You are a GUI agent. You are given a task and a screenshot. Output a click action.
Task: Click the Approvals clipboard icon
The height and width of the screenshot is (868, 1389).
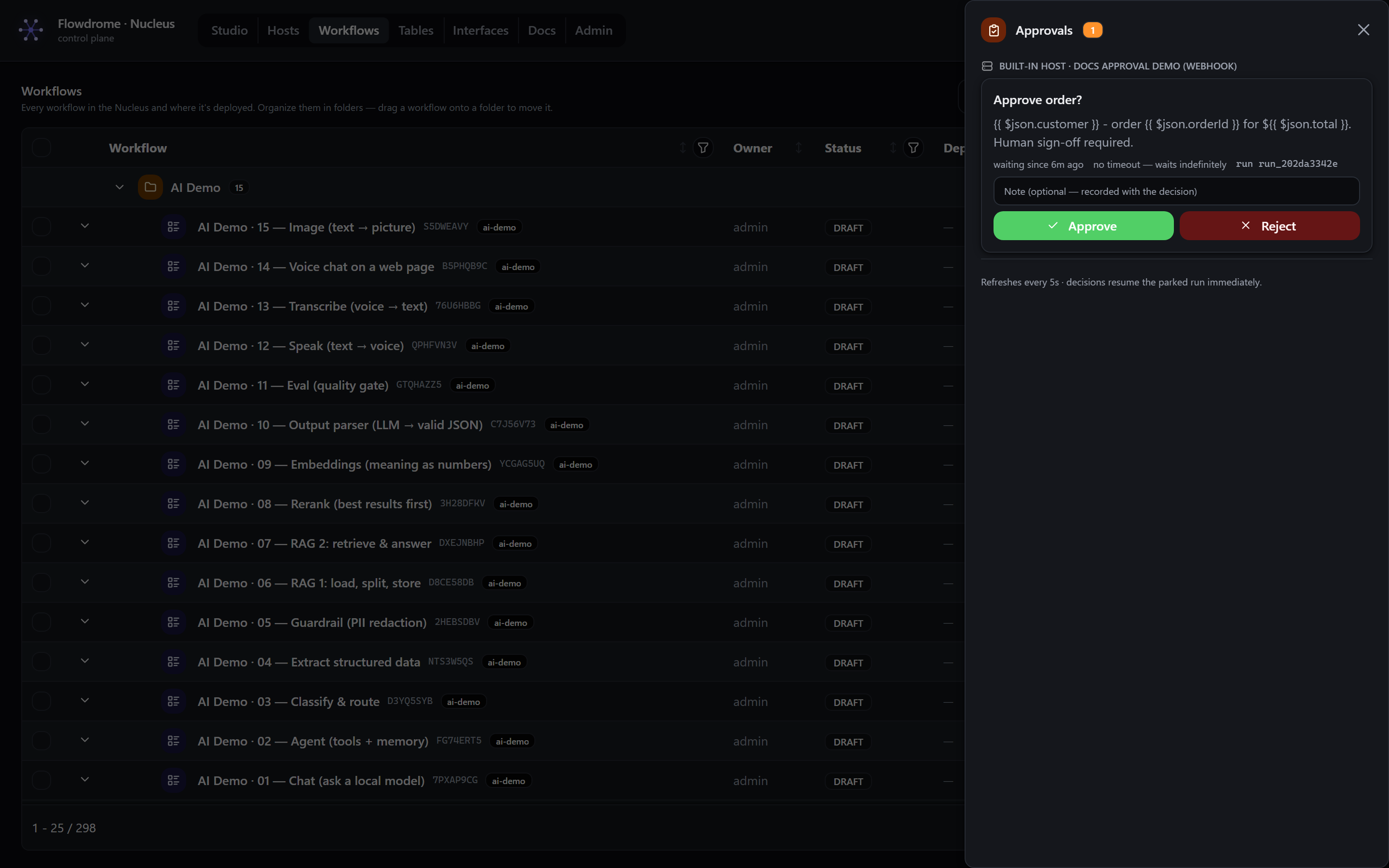point(994,30)
